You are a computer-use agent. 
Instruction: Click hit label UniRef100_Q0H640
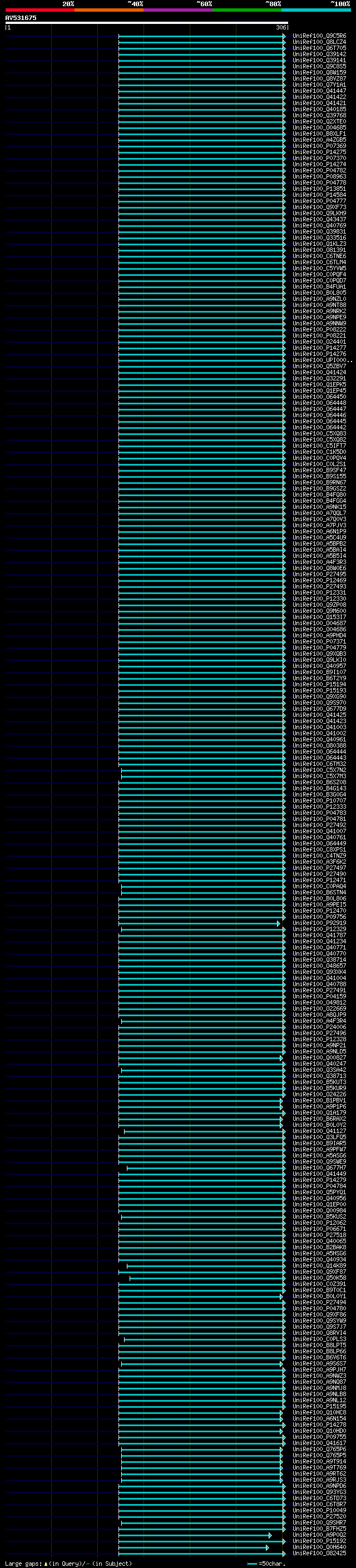[x=319, y=1547]
